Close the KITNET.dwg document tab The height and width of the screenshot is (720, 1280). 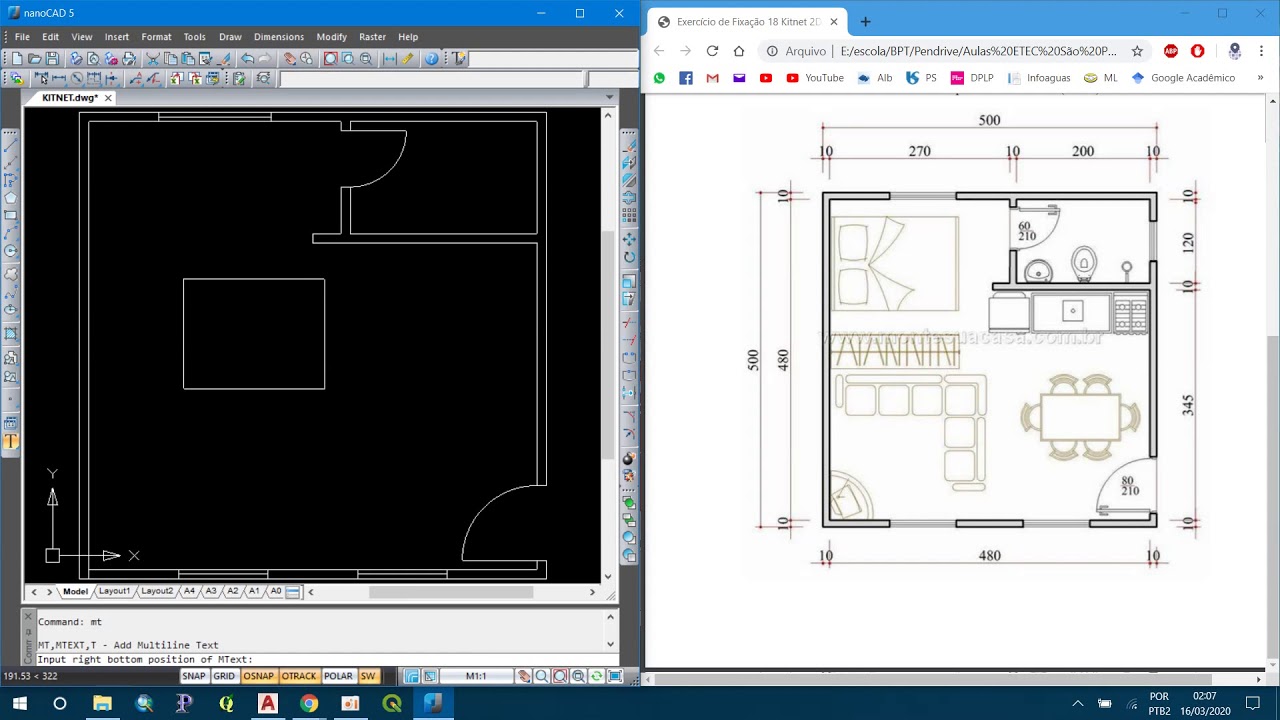[108, 98]
